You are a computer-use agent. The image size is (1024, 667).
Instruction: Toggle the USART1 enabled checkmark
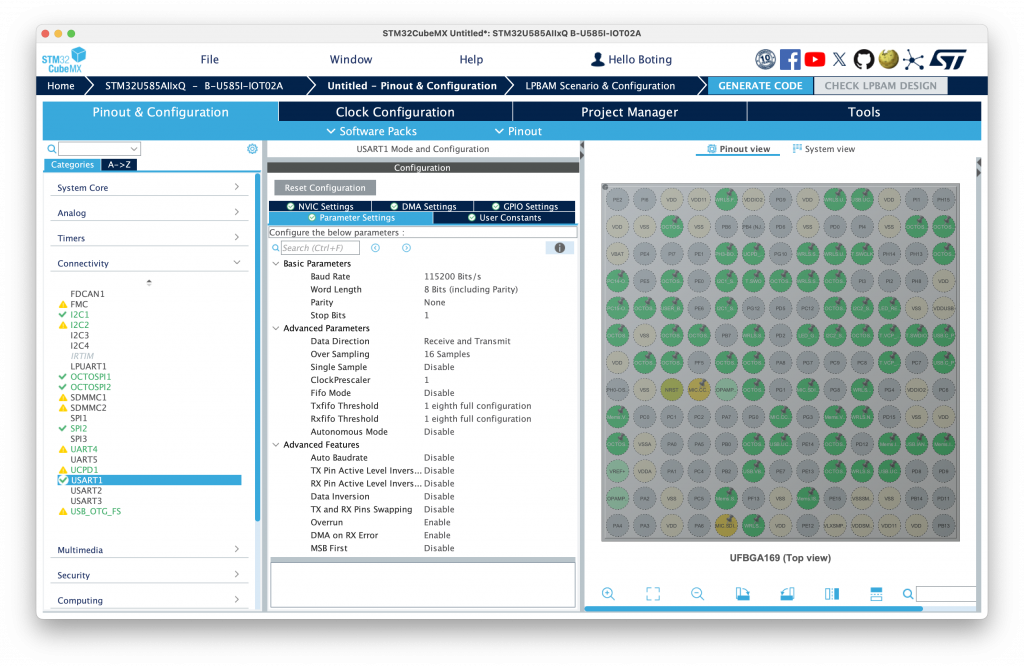point(63,480)
